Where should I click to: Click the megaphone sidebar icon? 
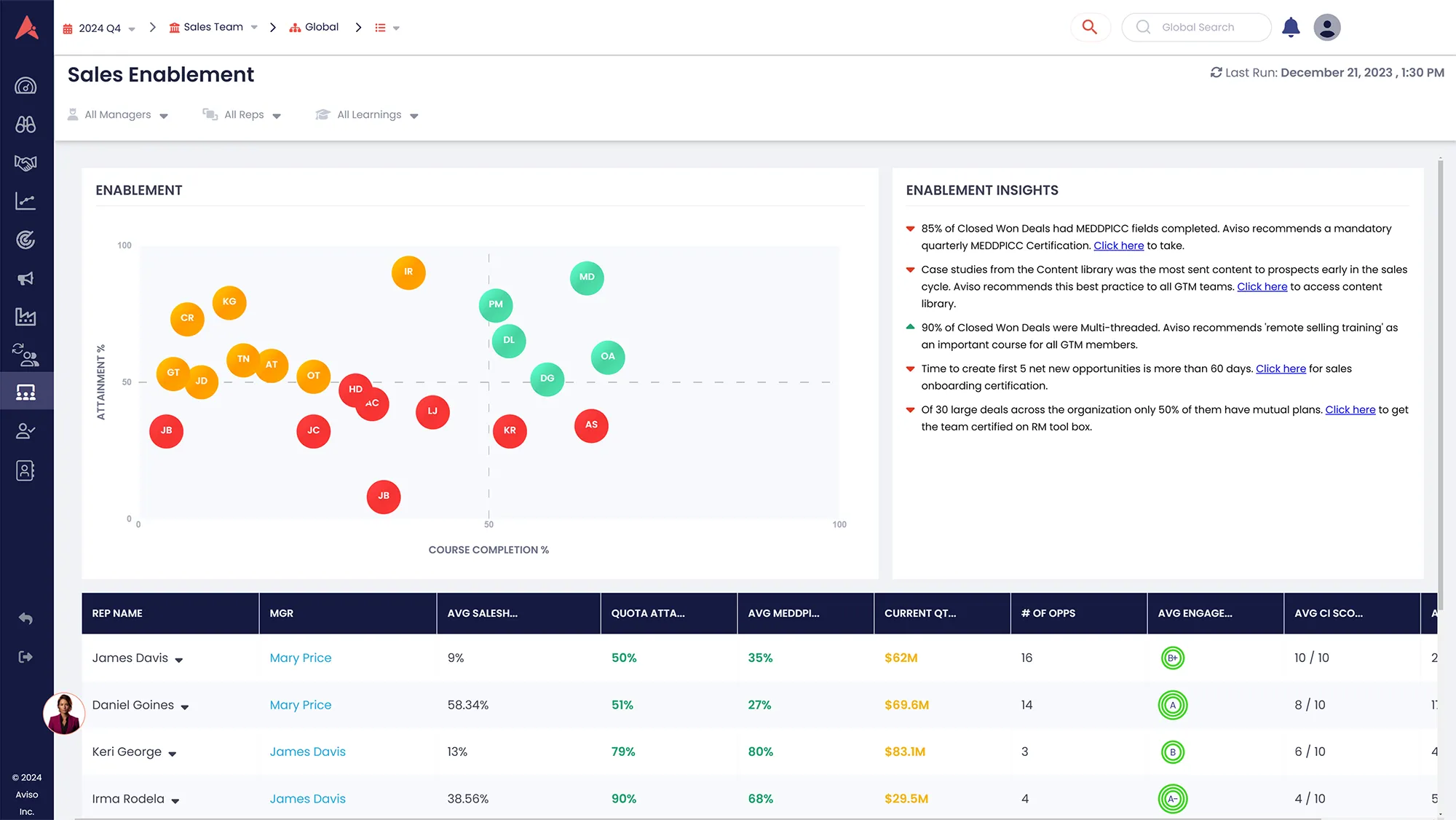tap(25, 279)
